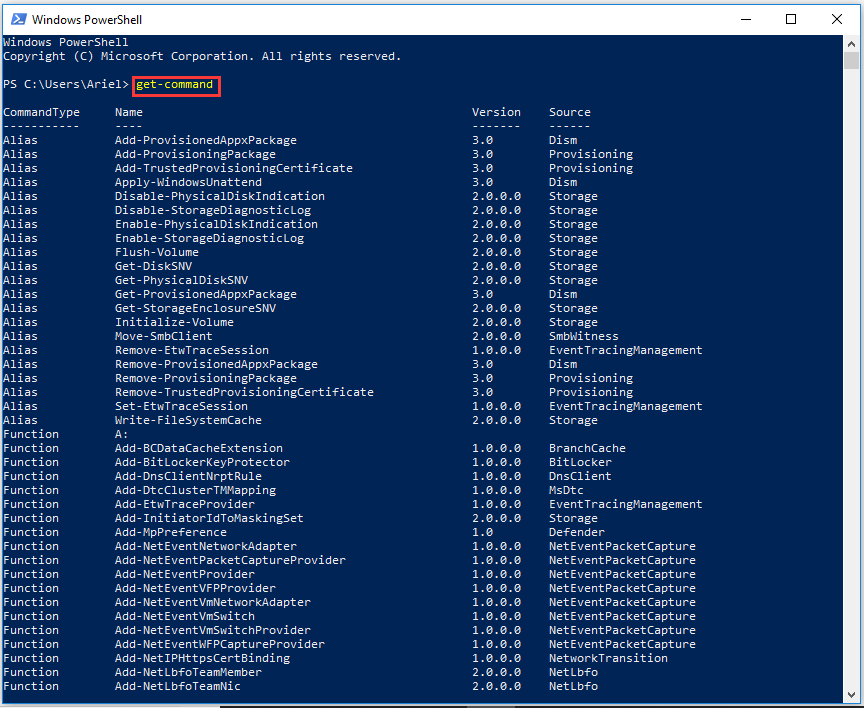Click the Initialize-Volume alias name
This screenshot has width=864, height=708.
[x=174, y=322]
